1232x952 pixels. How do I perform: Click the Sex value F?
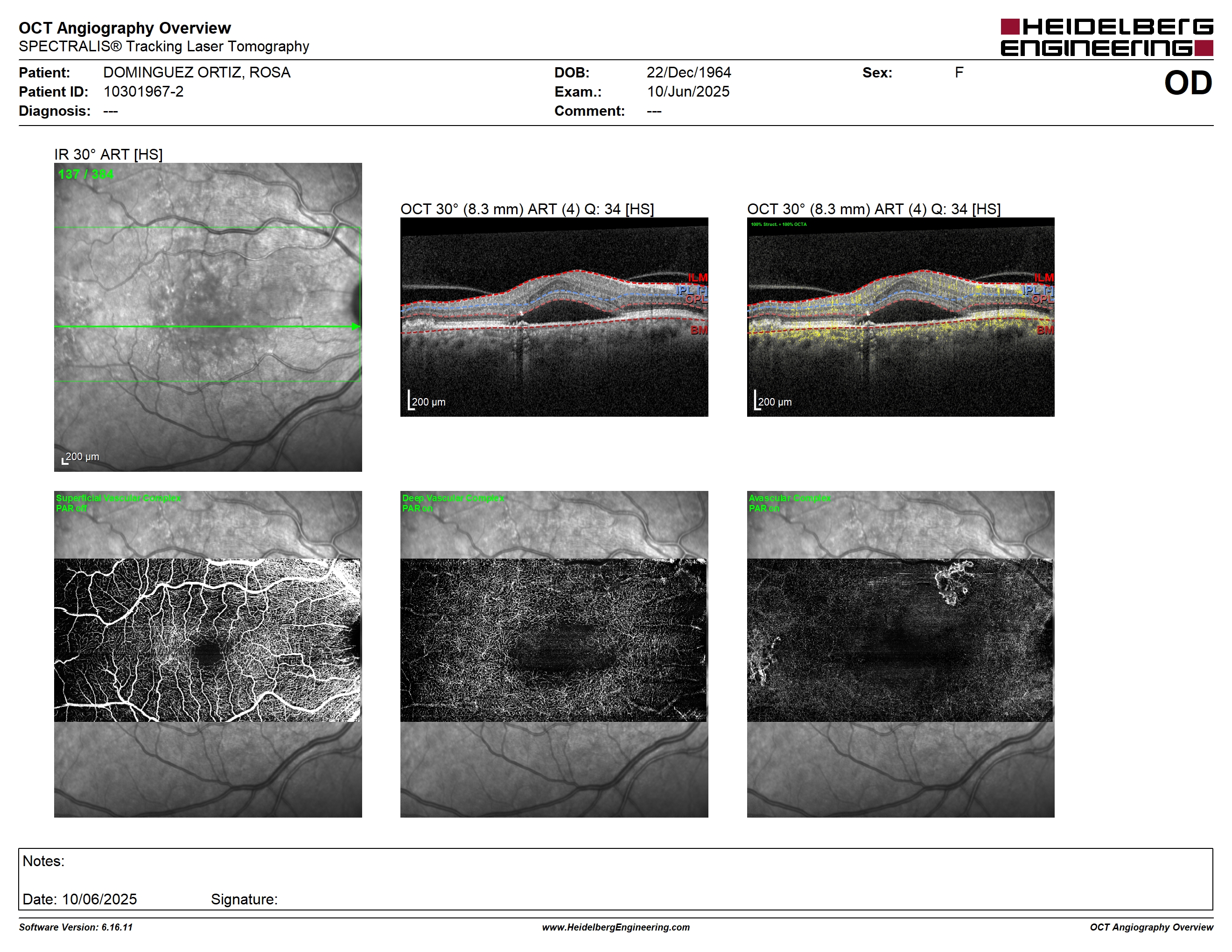pyautogui.click(x=959, y=72)
